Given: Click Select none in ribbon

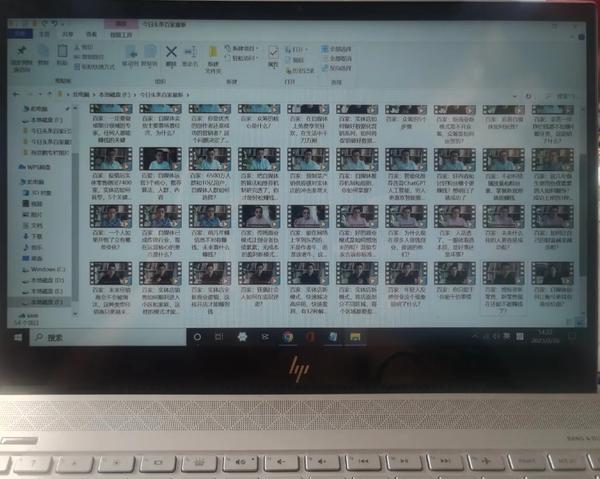Looking at the screenshot, I should click(x=336, y=59).
